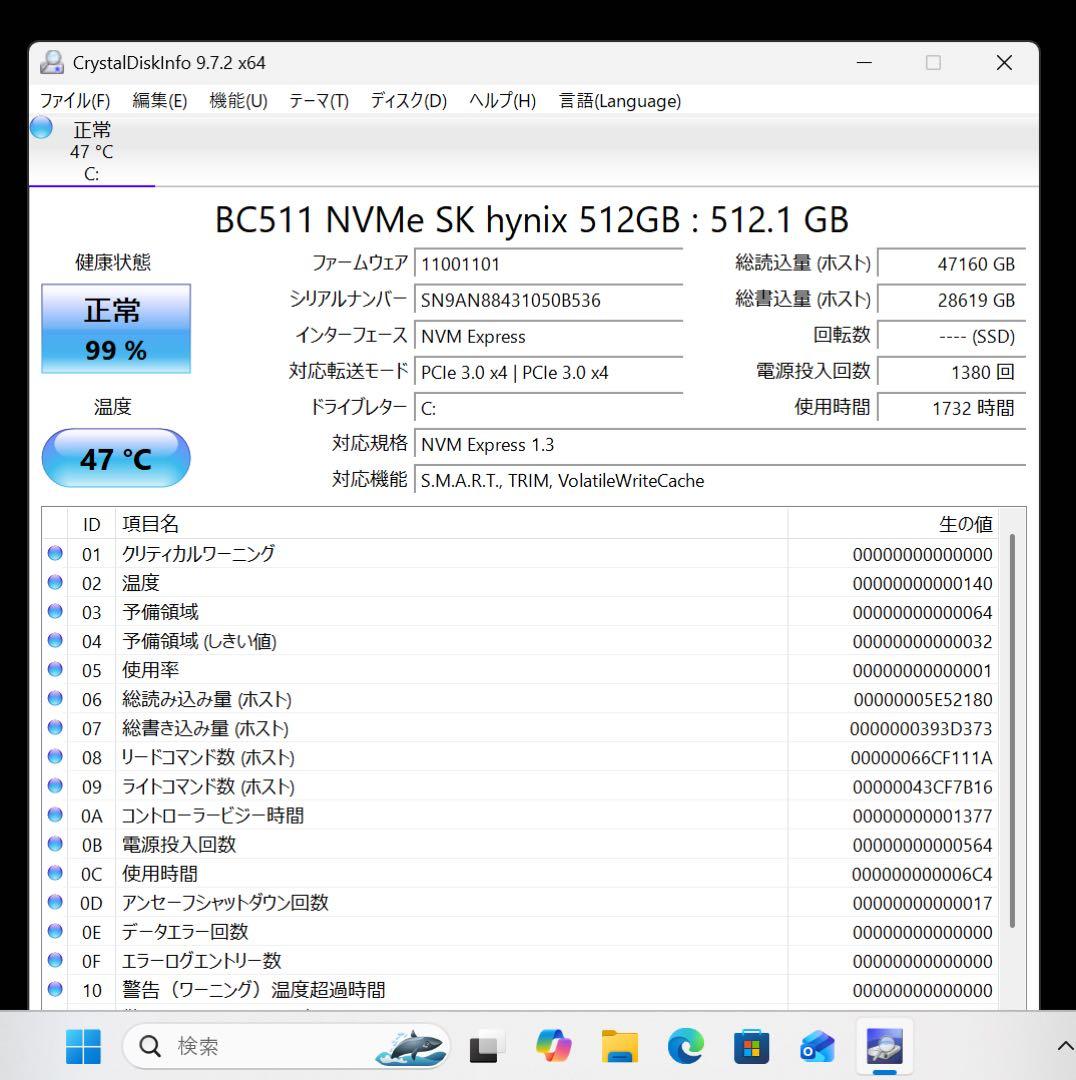Open Microsoft Store from the taskbar
1076x1080 pixels.
pos(752,1046)
